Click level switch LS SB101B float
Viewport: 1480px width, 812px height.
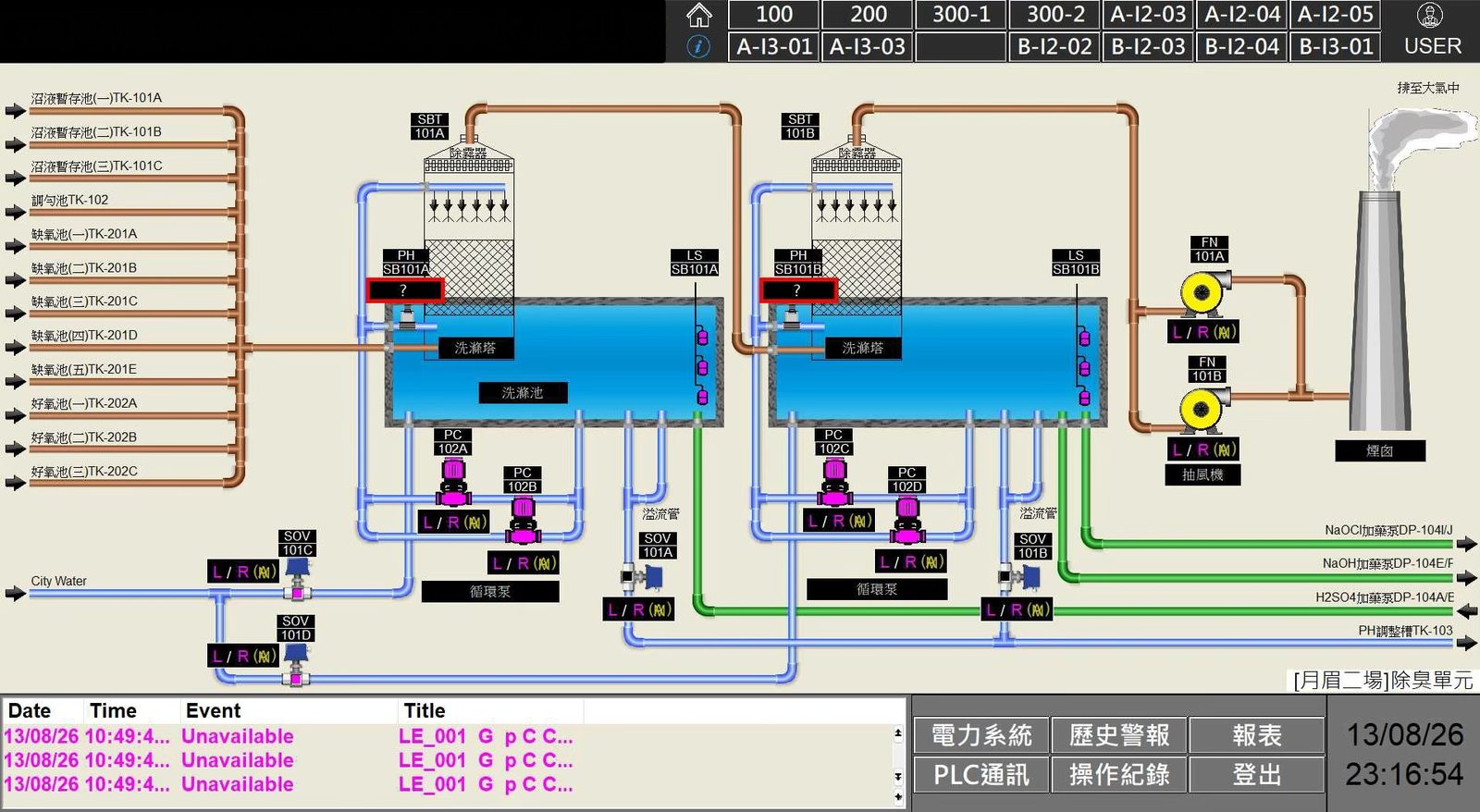1083,367
